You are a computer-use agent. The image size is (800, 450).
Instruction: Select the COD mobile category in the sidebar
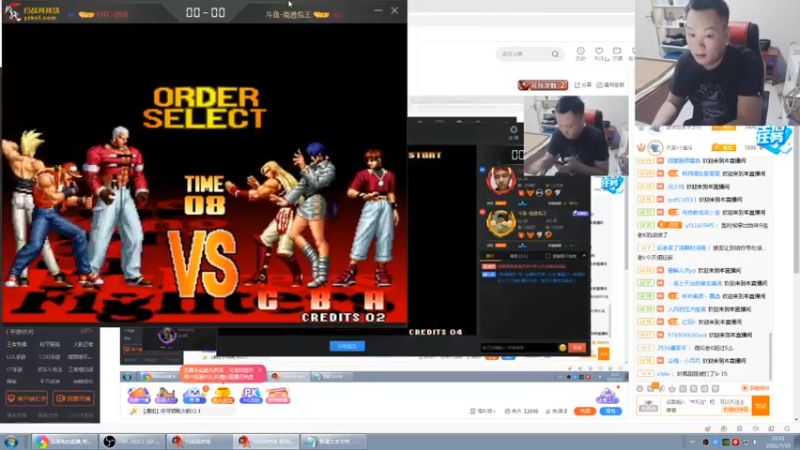click(x=49, y=357)
